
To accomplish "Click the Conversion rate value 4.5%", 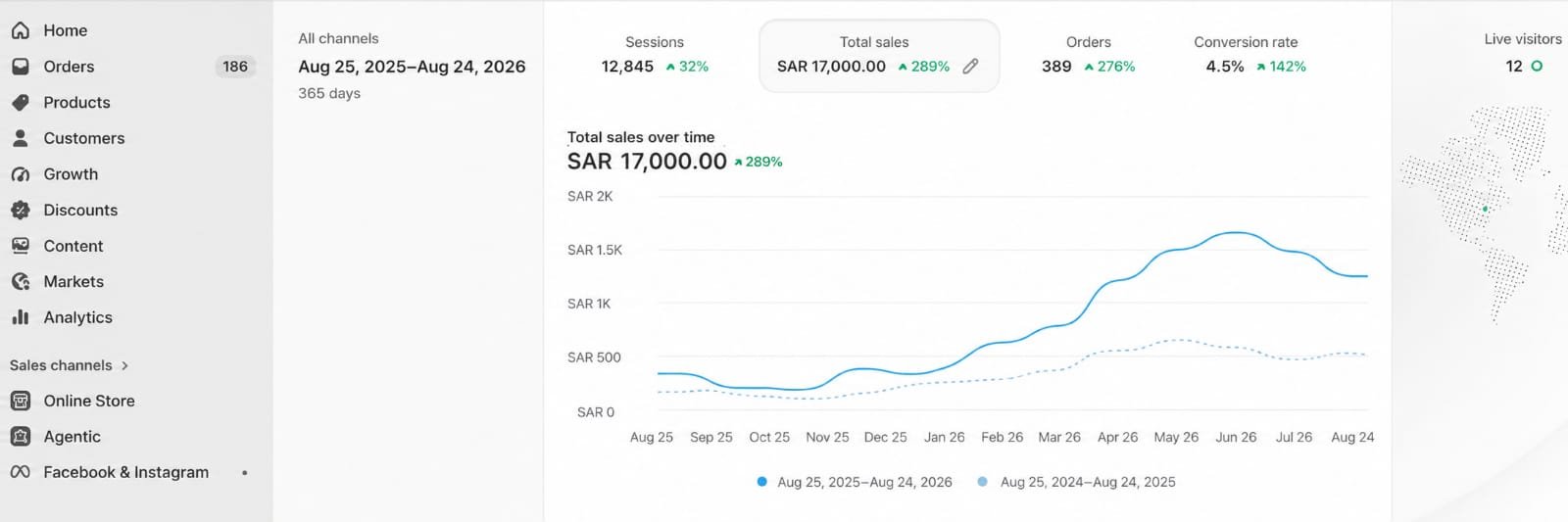I will [1225, 67].
